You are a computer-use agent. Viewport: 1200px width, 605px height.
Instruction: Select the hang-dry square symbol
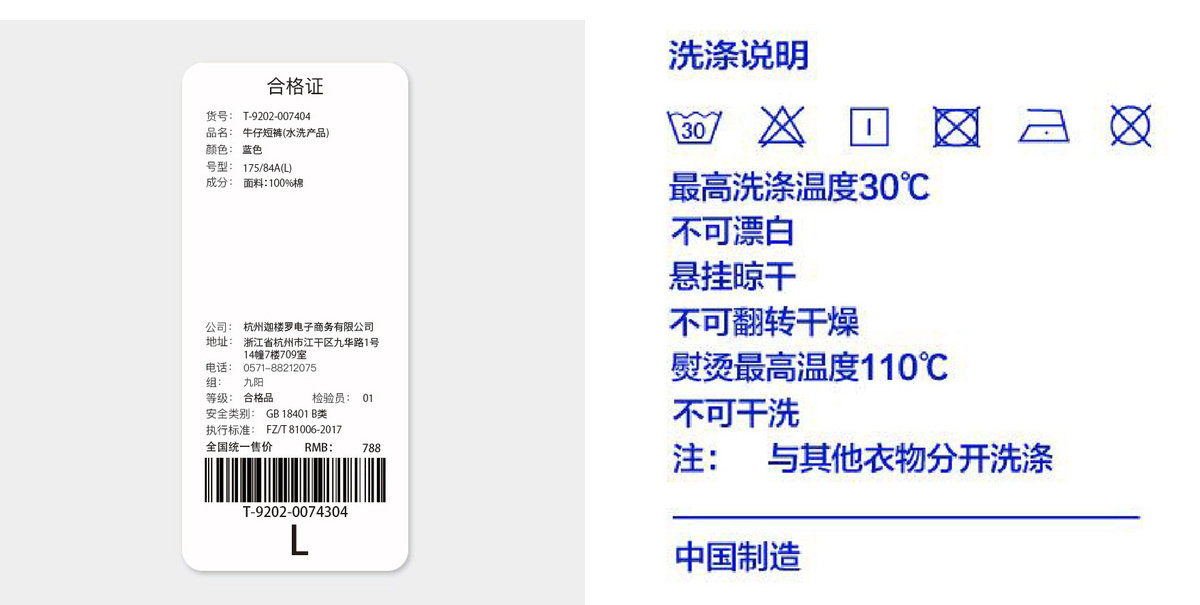(869, 128)
